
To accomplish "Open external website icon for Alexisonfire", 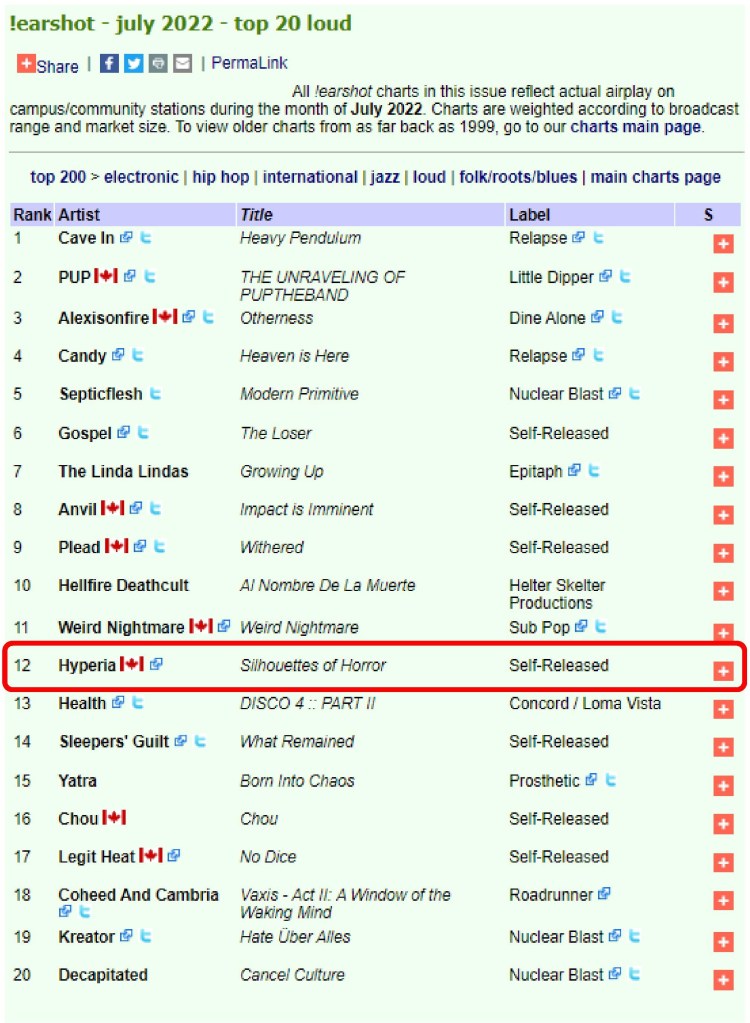I will pos(189,317).
